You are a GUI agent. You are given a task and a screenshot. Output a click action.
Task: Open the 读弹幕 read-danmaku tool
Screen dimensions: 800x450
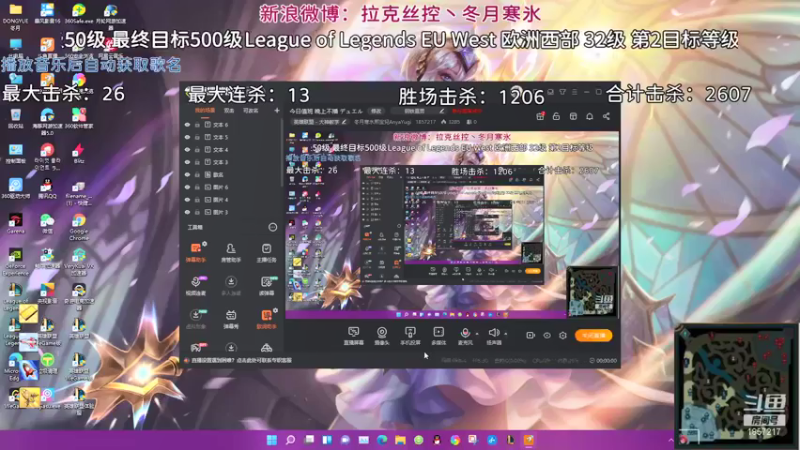coord(266,286)
